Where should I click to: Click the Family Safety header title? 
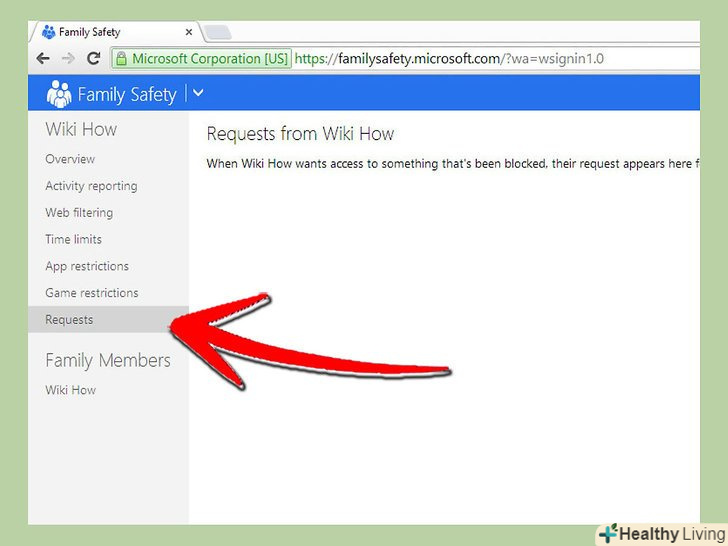point(127,95)
